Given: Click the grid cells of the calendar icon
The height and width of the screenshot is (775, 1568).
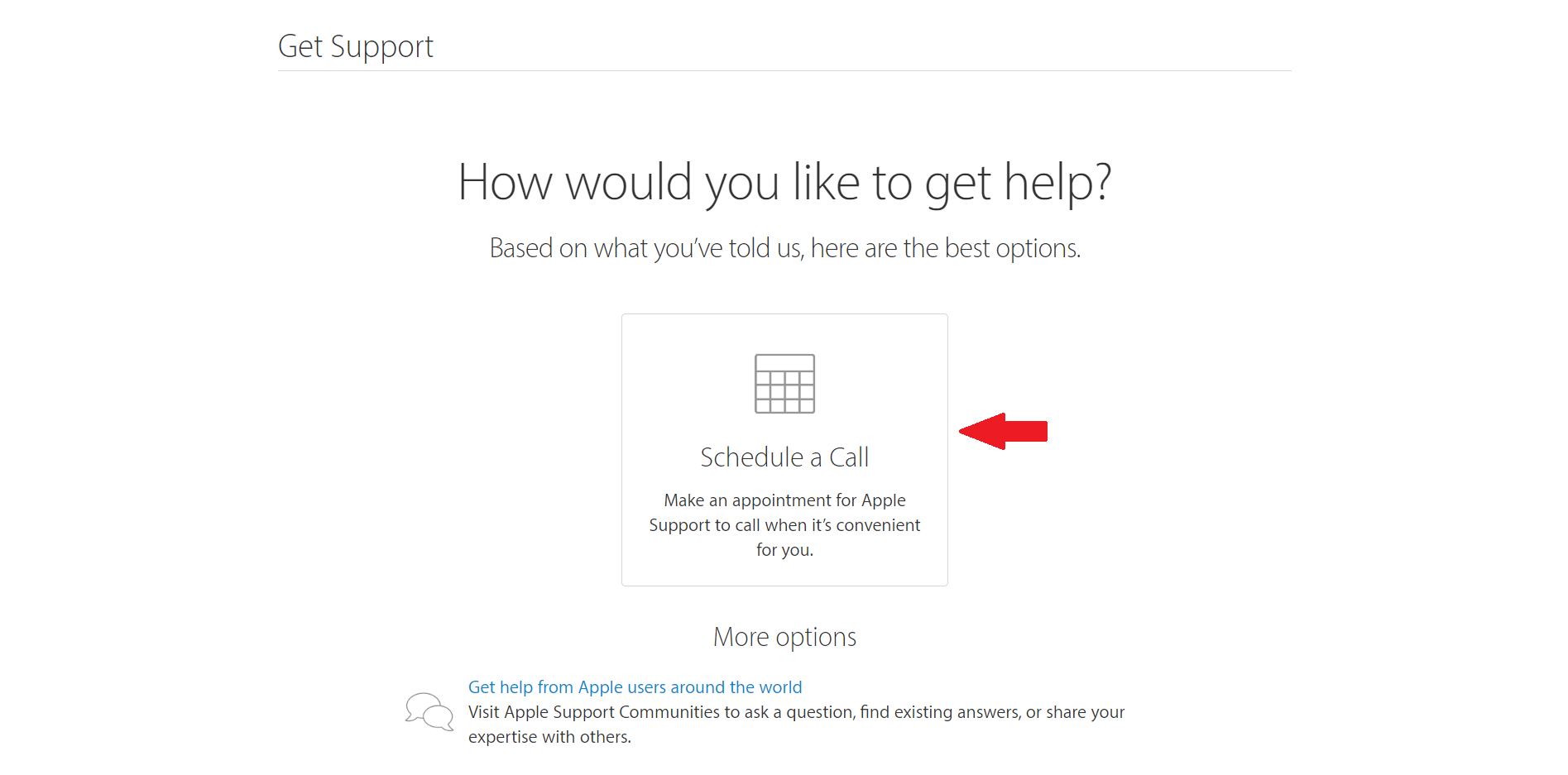Looking at the screenshot, I should pos(784,392).
